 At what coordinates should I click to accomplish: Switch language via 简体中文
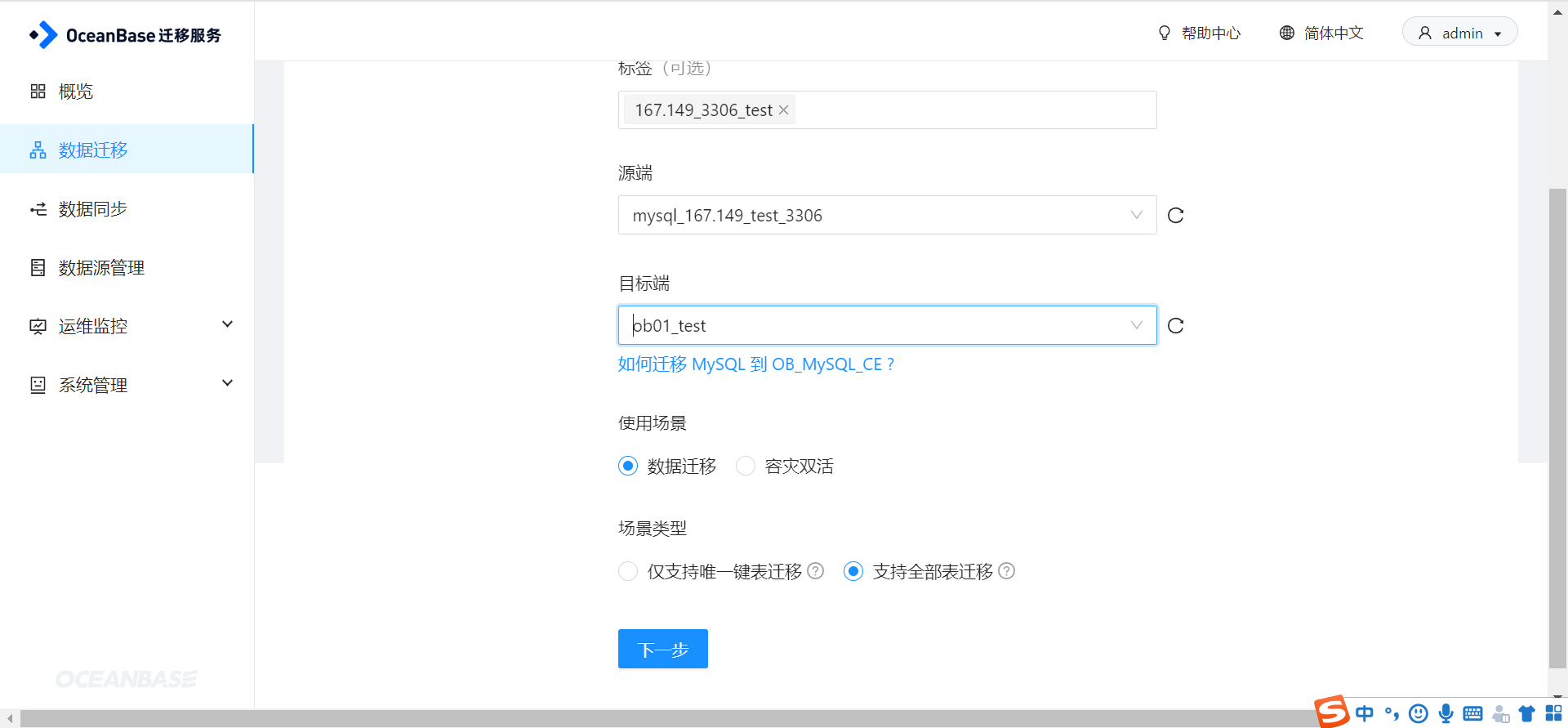(x=1333, y=33)
